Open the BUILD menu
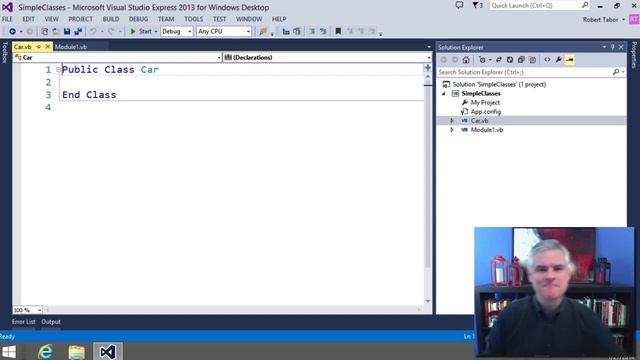Screen dimensions: 640x360 [x=111, y=19]
